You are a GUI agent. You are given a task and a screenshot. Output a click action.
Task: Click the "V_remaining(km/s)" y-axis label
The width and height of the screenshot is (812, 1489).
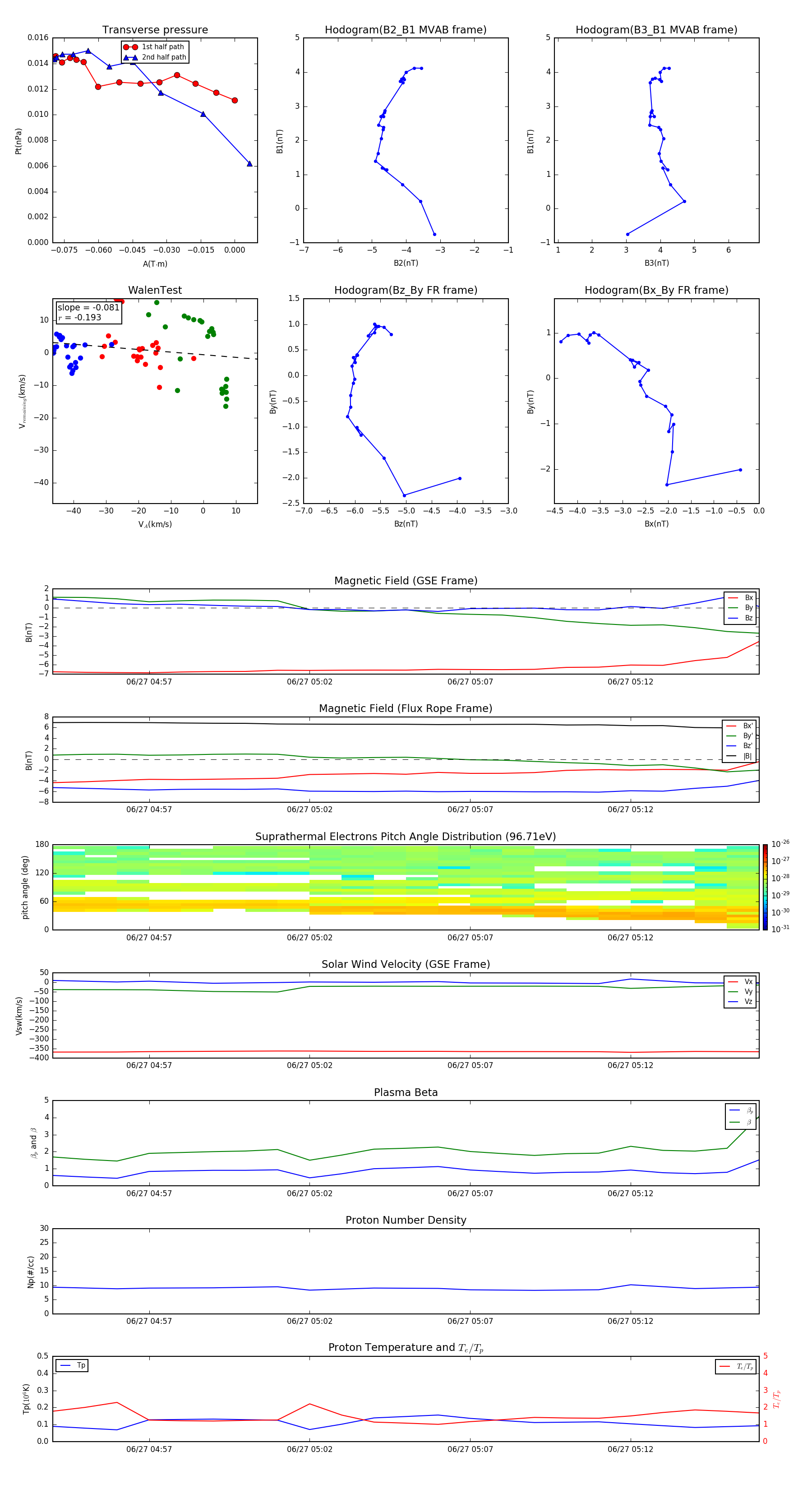pyautogui.click(x=23, y=401)
